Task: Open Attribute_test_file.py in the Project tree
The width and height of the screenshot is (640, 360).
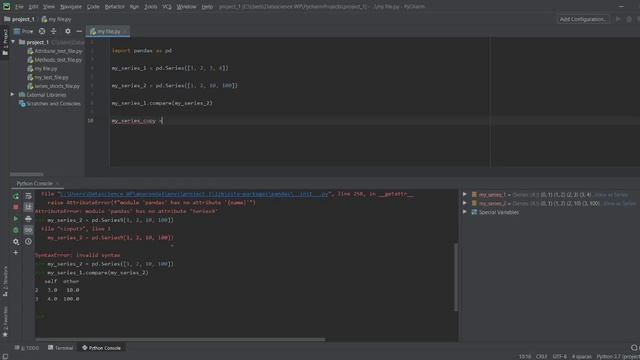Action: [x=55, y=51]
